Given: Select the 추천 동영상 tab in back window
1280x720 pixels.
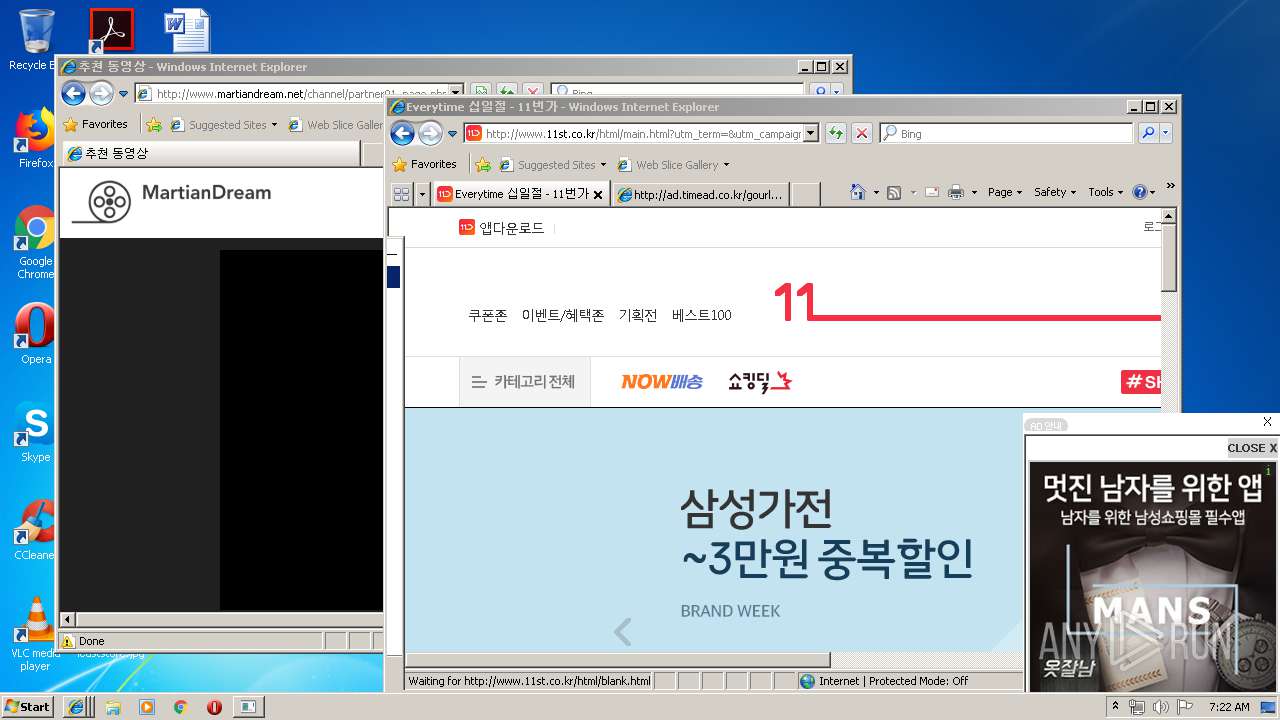Looking at the screenshot, I should (210, 154).
